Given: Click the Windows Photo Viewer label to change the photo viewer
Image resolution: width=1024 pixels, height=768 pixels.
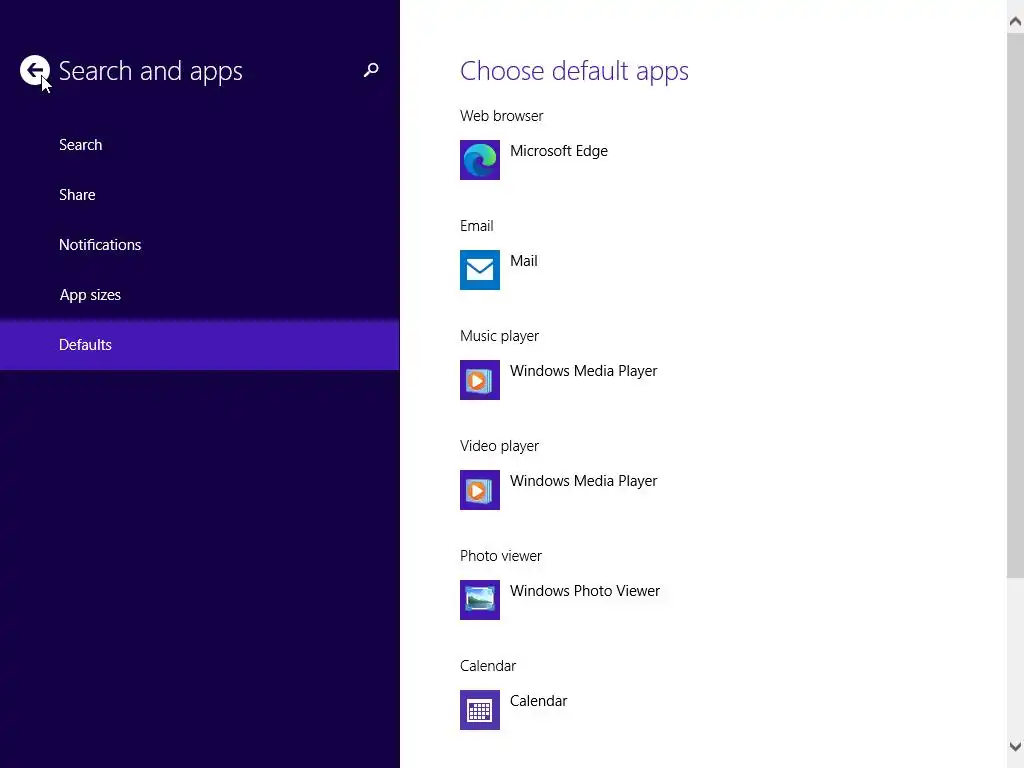Looking at the screenshot, I should (x=585, y=591).
